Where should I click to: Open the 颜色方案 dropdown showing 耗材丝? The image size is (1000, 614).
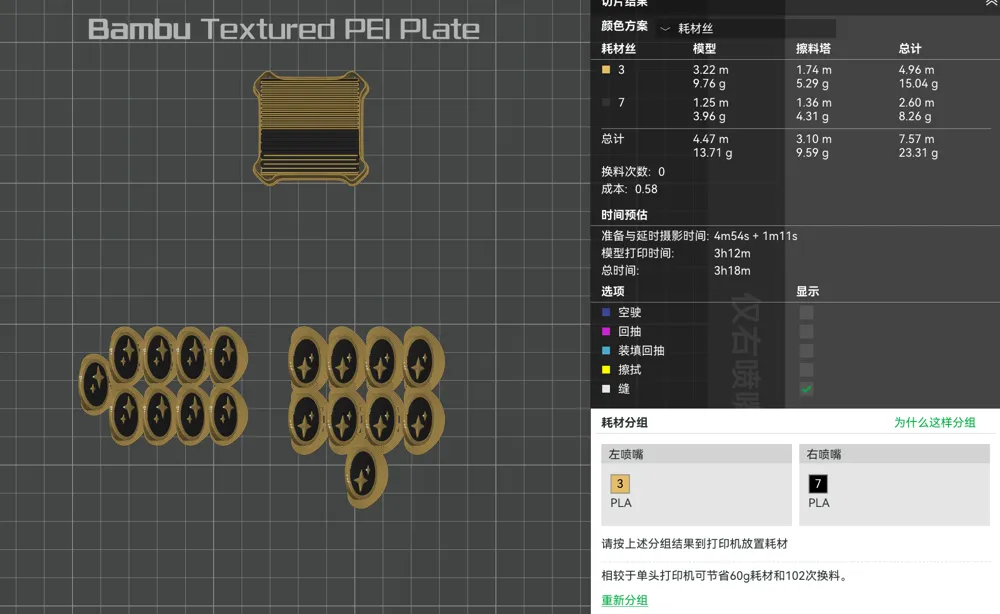pyautogui.click(x=745, y=29)
